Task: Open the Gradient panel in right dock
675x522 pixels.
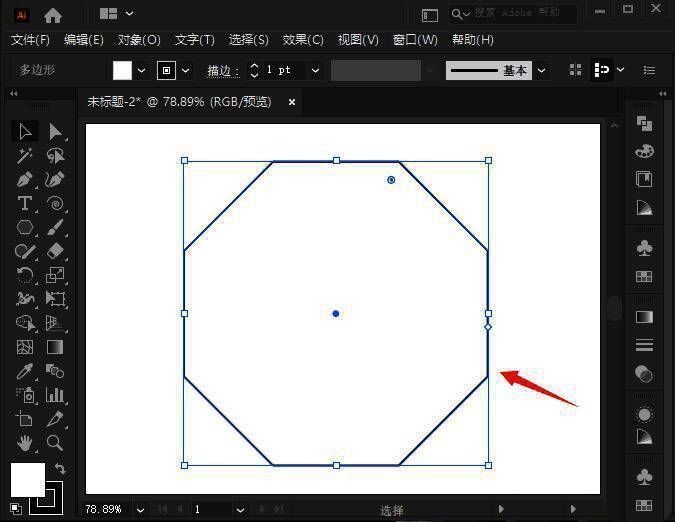Action: click(x=644, y=317)
